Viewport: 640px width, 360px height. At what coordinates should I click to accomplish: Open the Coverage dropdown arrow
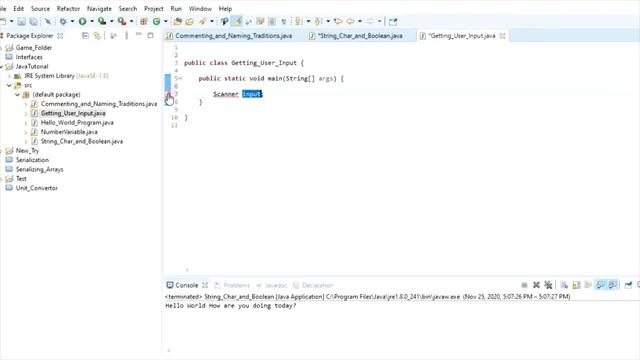tap(111, 21)
